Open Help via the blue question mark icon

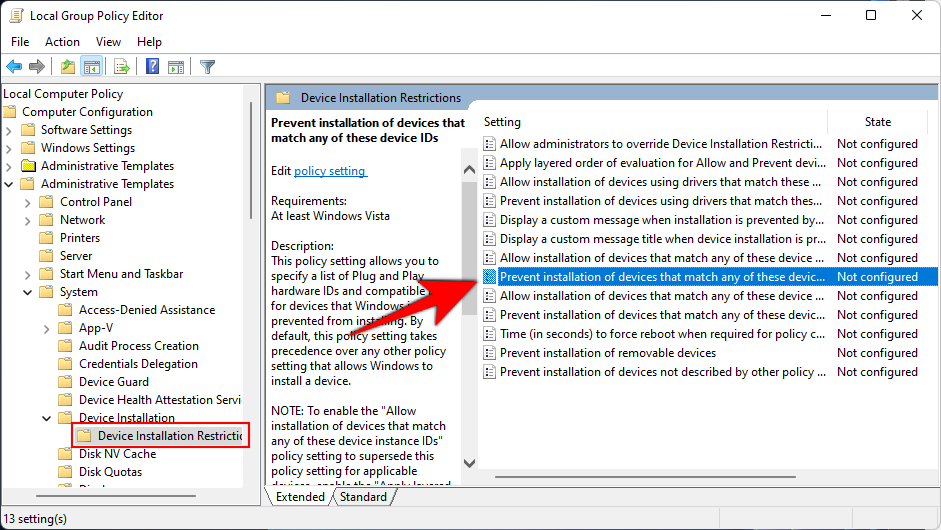(x=152, y=66)
